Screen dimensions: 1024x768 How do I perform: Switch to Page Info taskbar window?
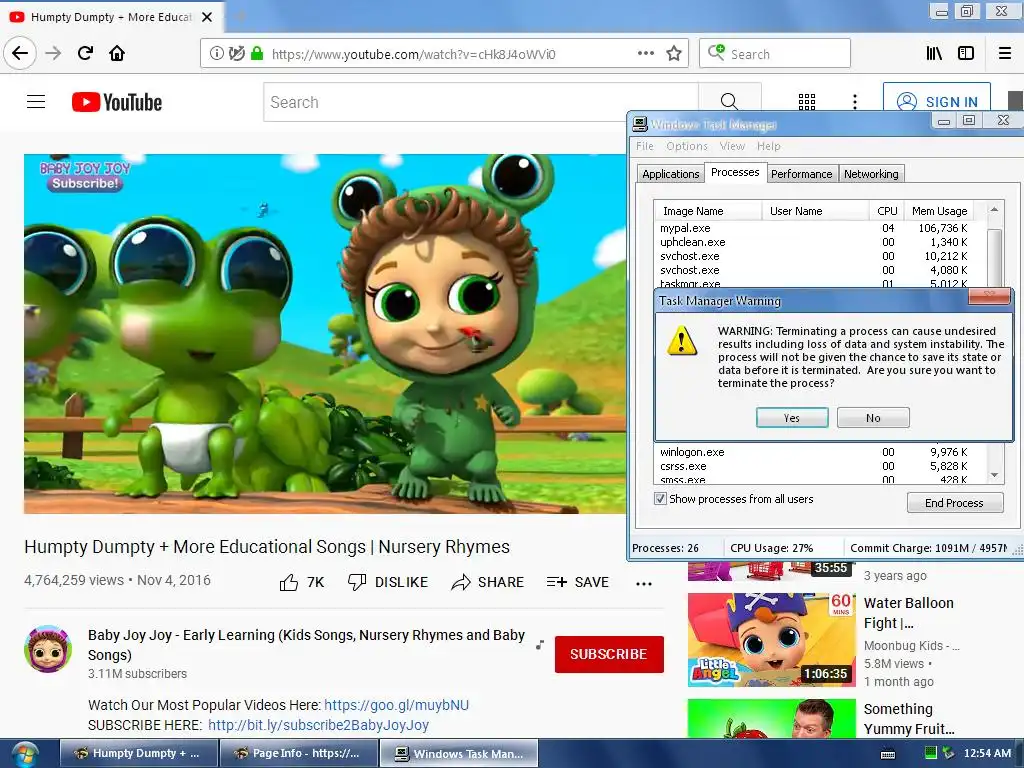tap(298, 753)
